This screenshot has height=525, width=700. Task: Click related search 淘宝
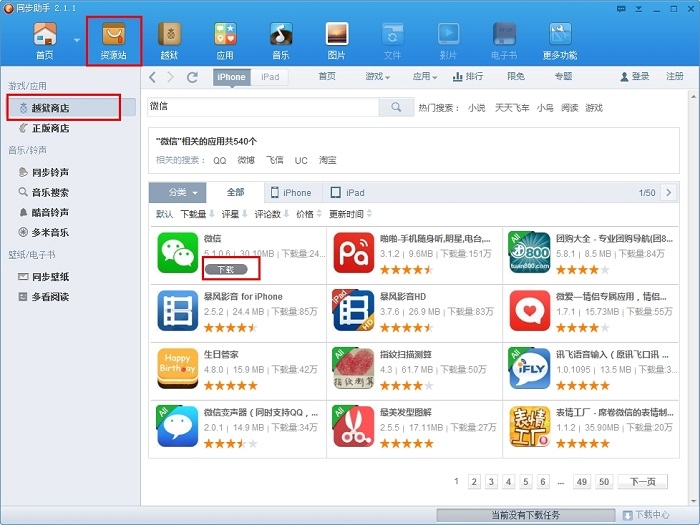click(327, 160)
